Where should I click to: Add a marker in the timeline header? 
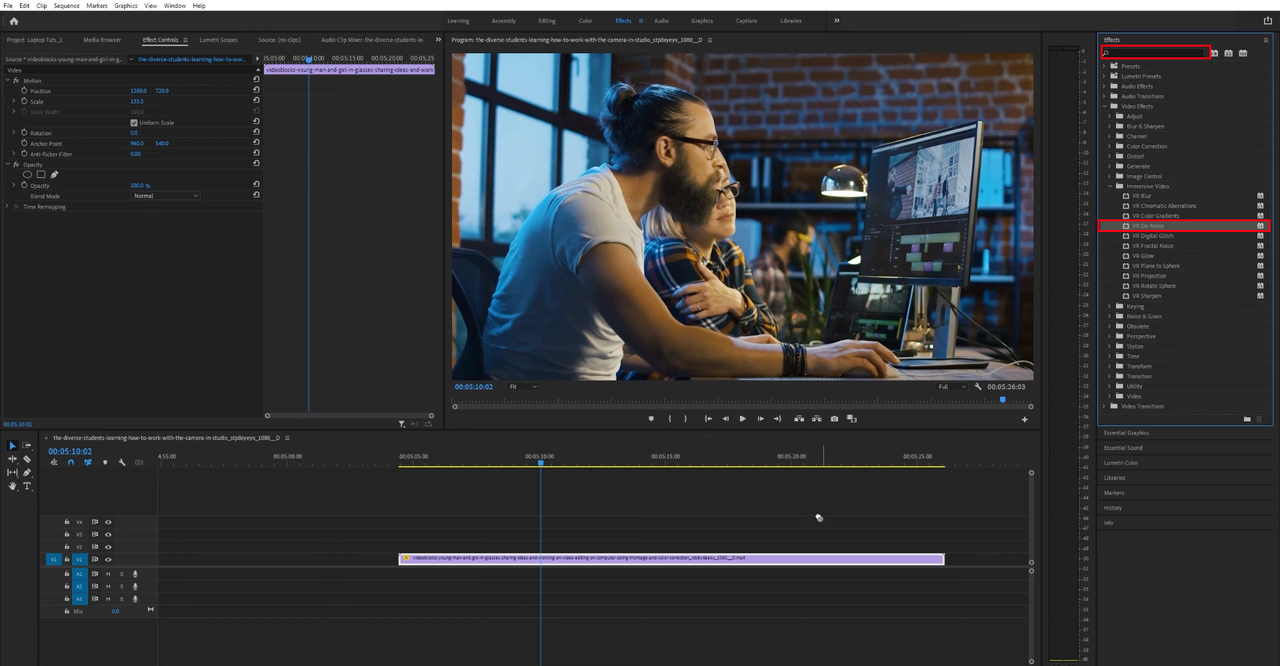pyautogui.click(x=105, y=462)
